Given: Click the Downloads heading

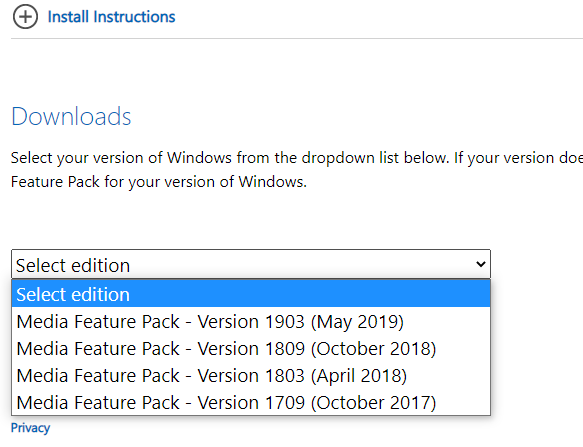Looking at the screenshot, I should (x=71, y=116).
